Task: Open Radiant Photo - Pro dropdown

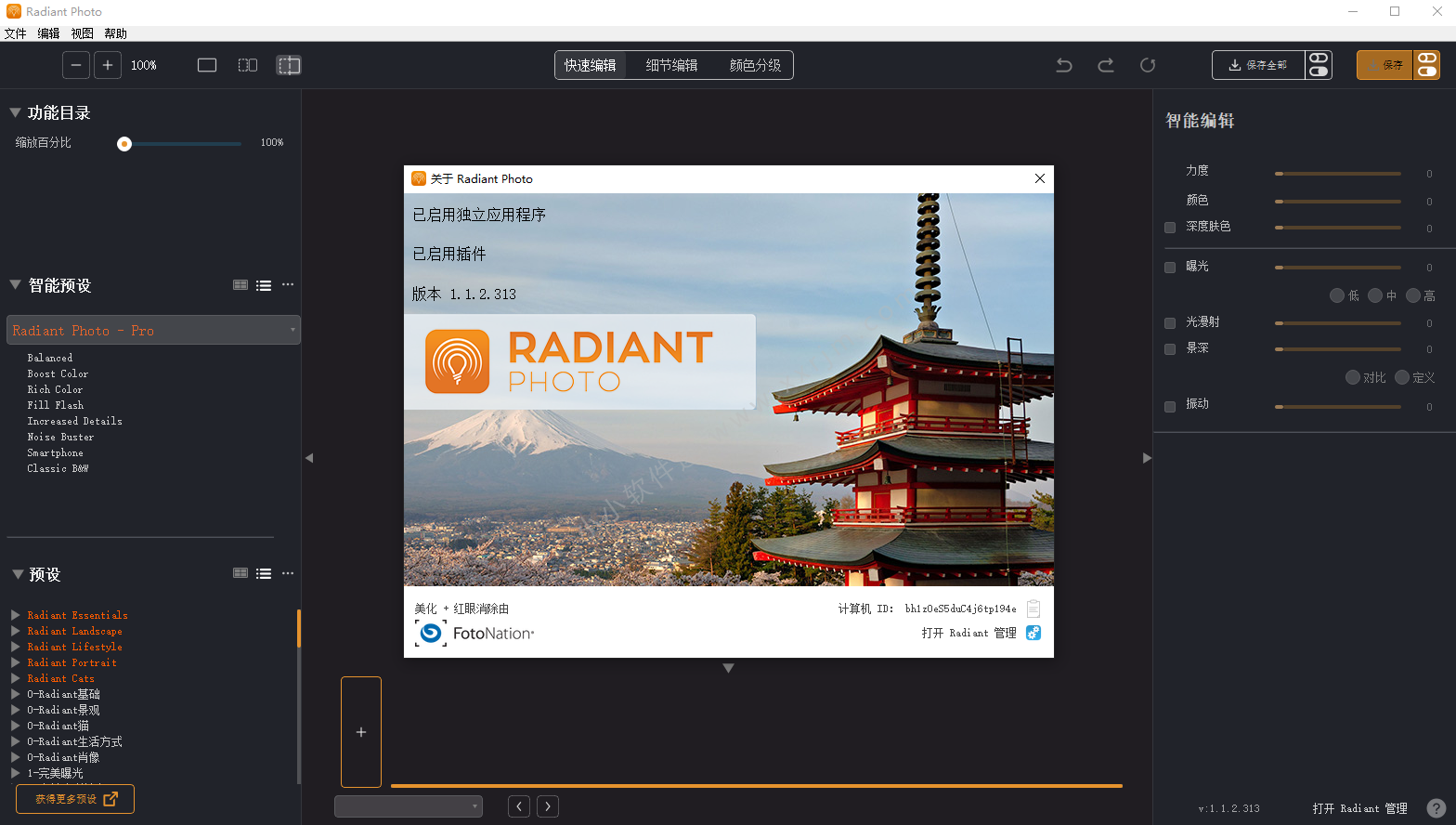Action: pos(153,330)
